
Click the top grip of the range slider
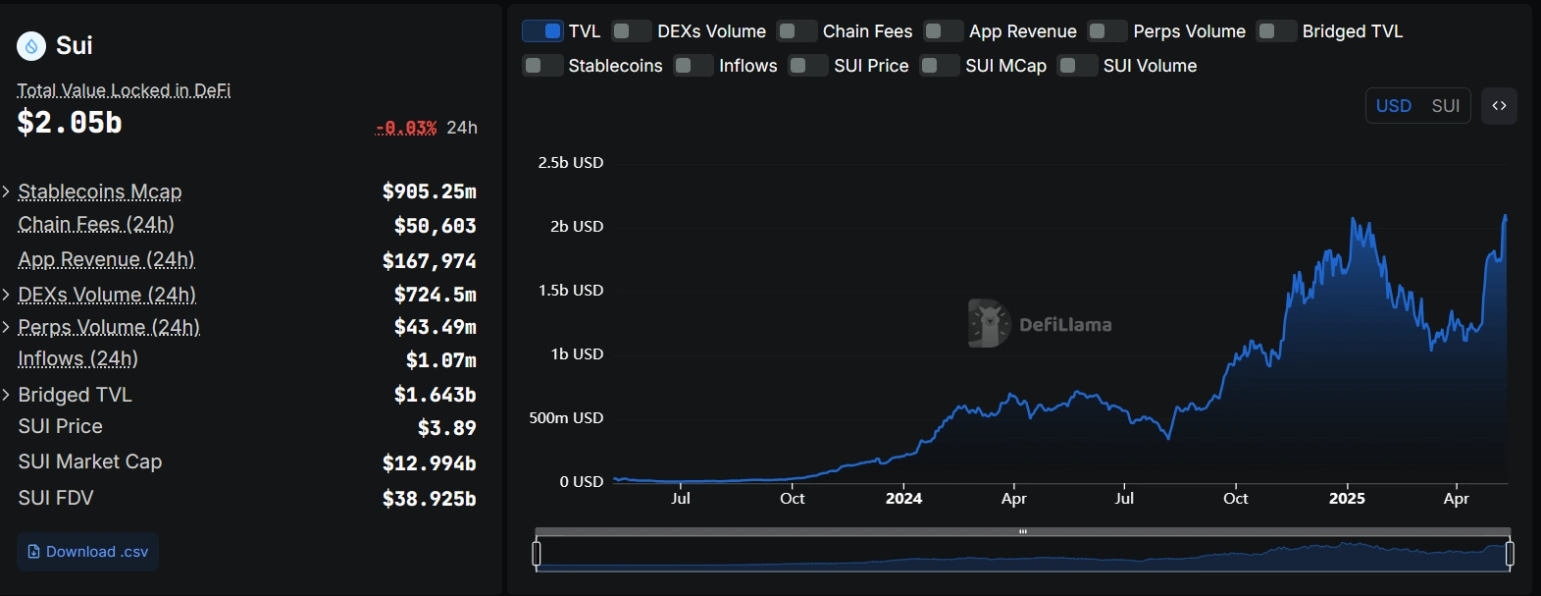tap(1023, 532)
